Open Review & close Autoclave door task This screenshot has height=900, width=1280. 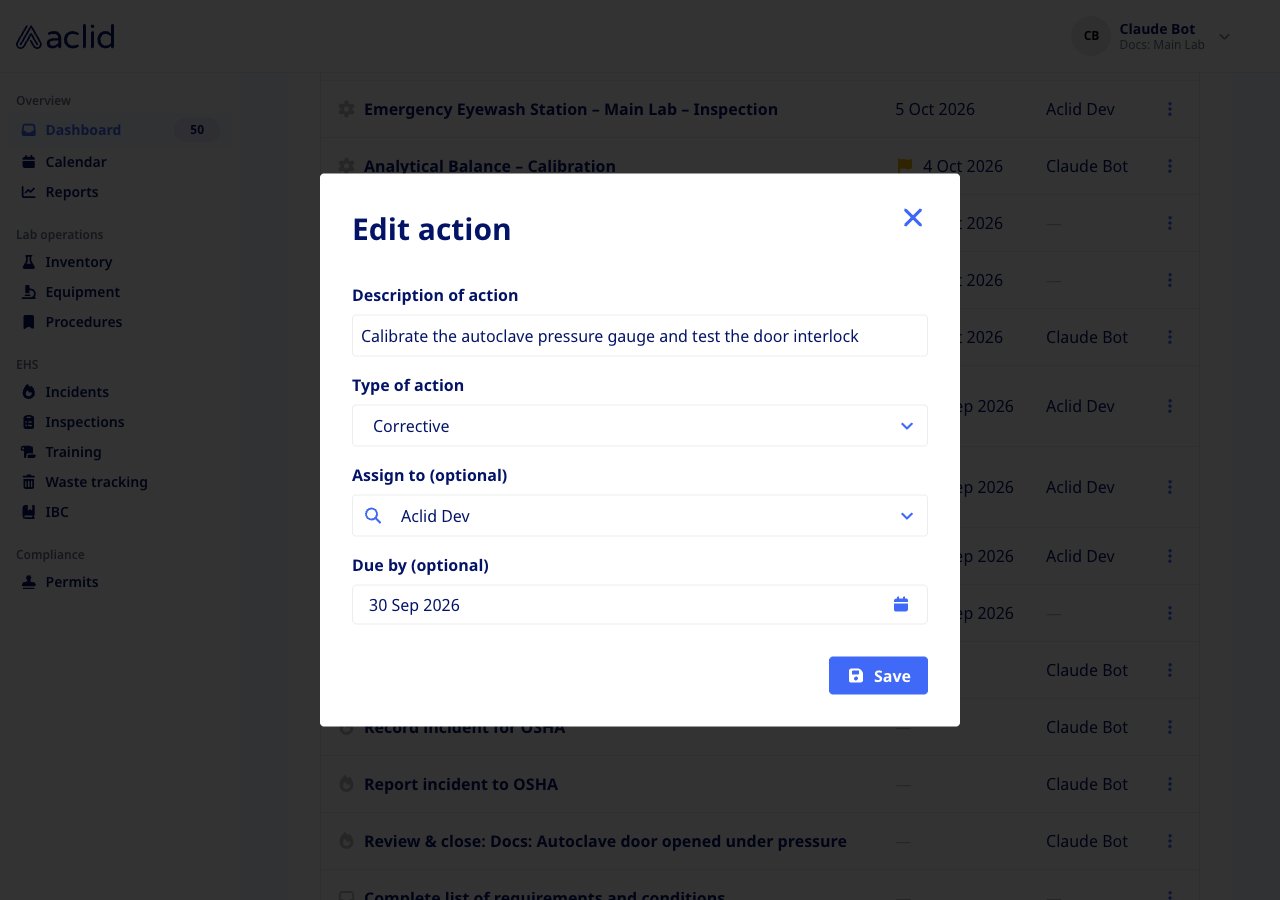[x=605, y=841]
